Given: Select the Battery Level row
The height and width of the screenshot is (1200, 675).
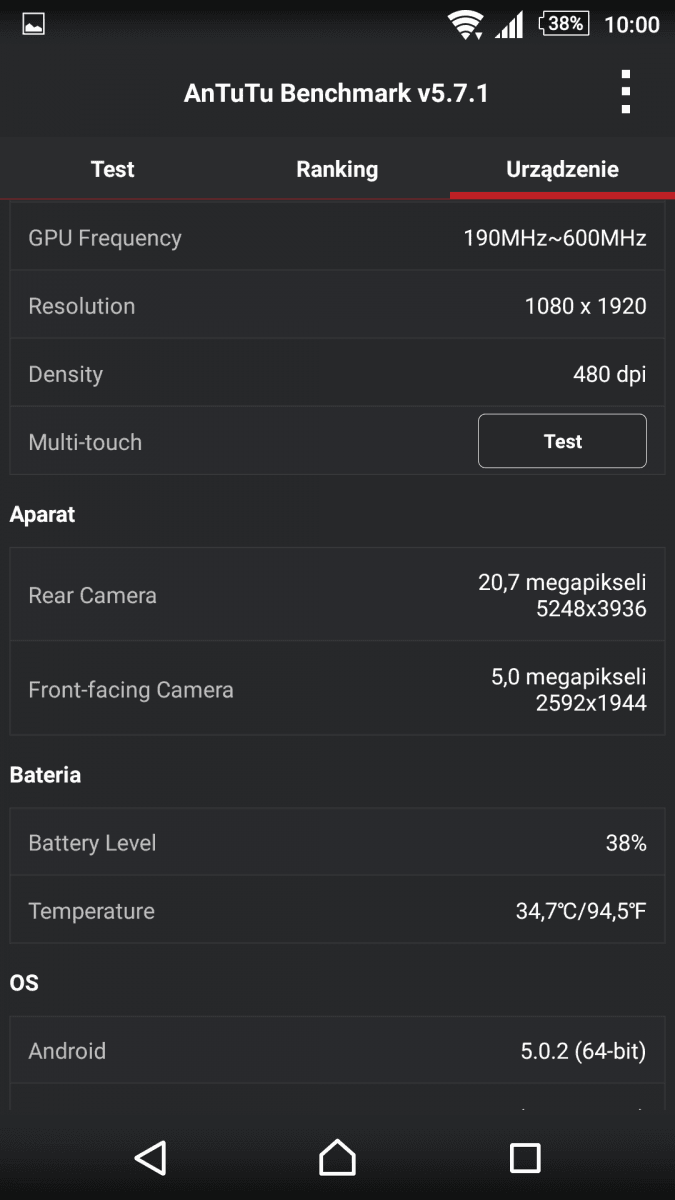Looking at the screenshot, I should point(337,842).
